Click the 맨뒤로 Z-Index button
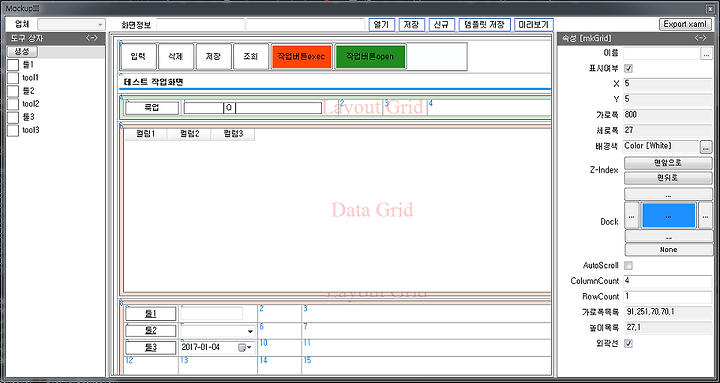Image resolution: width=720 pixels, height=383 pixels. click(x=669, y=178)
